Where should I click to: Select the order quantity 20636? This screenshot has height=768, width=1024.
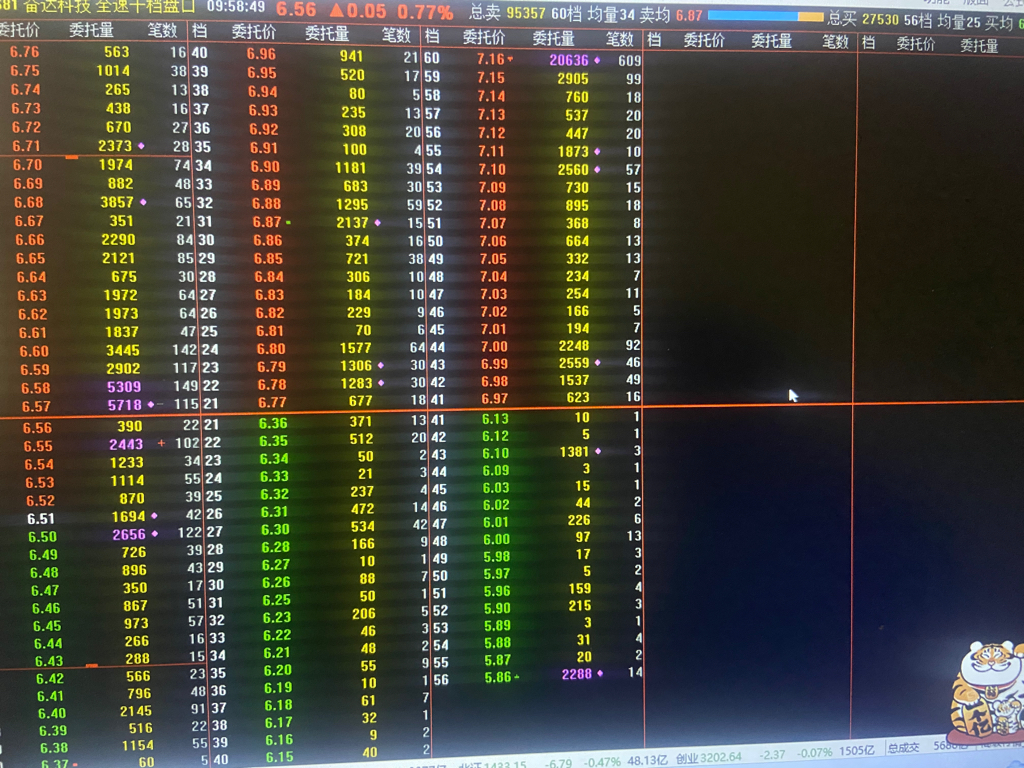coord(569,60)
